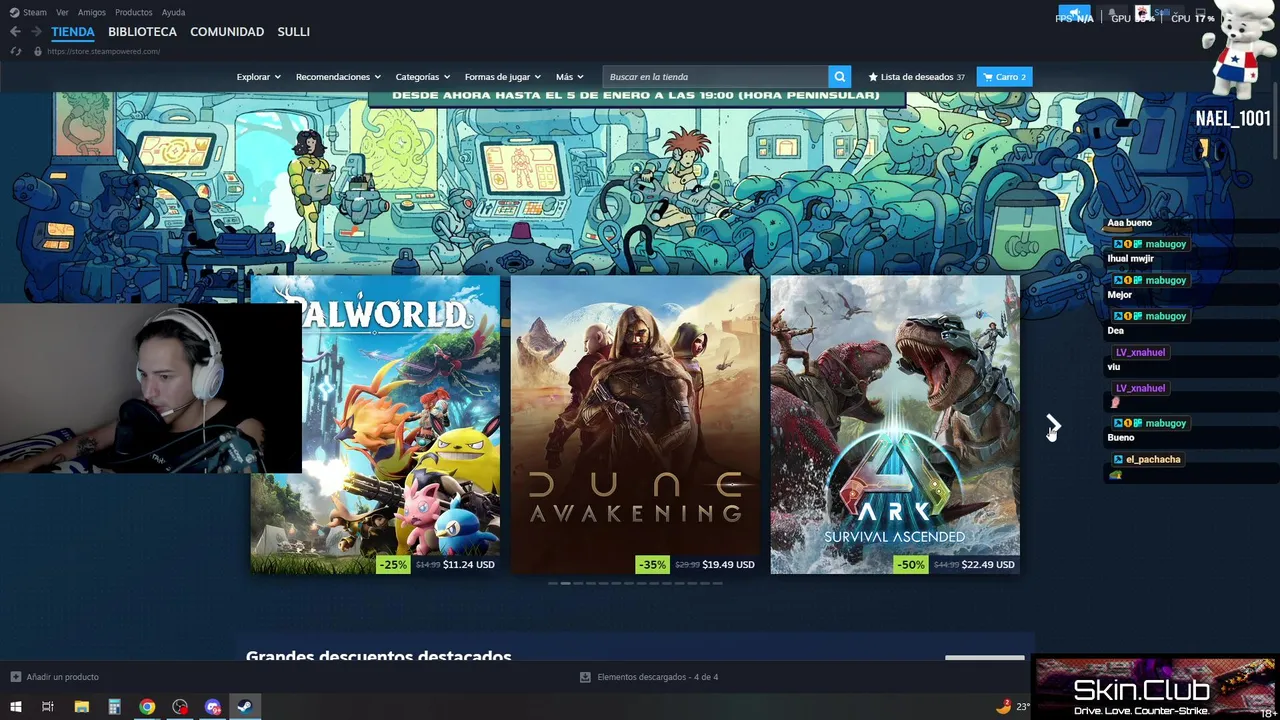Viewport: 1280px width, 720px height.
Task: Click the padlock icon beside the URL
Action: pos(38,51)
